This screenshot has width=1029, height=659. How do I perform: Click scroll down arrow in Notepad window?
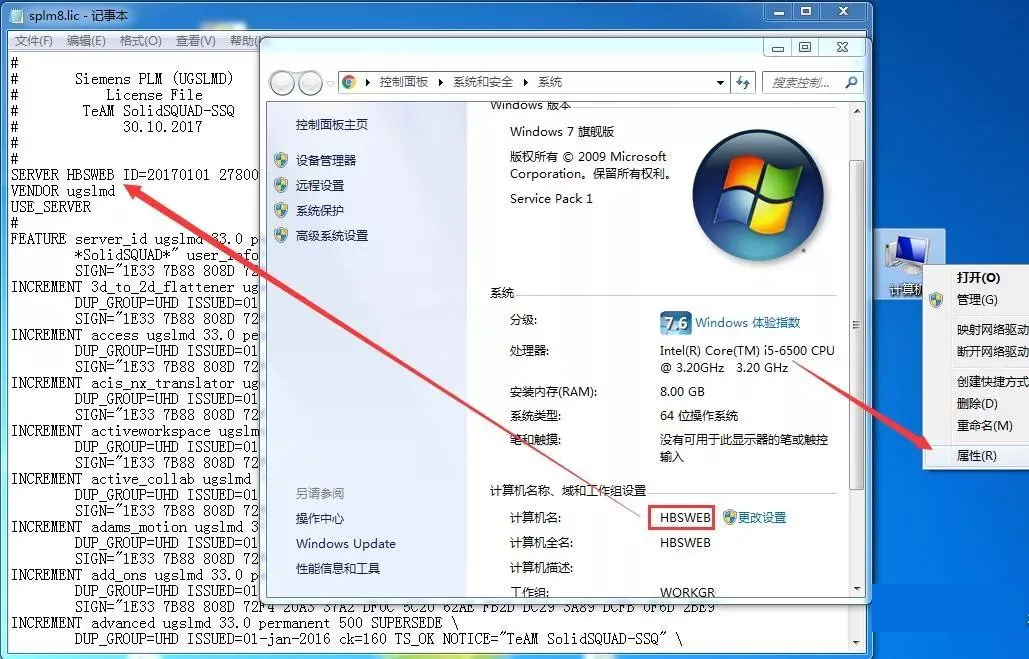pyautogui.click(x=856, y=643)
